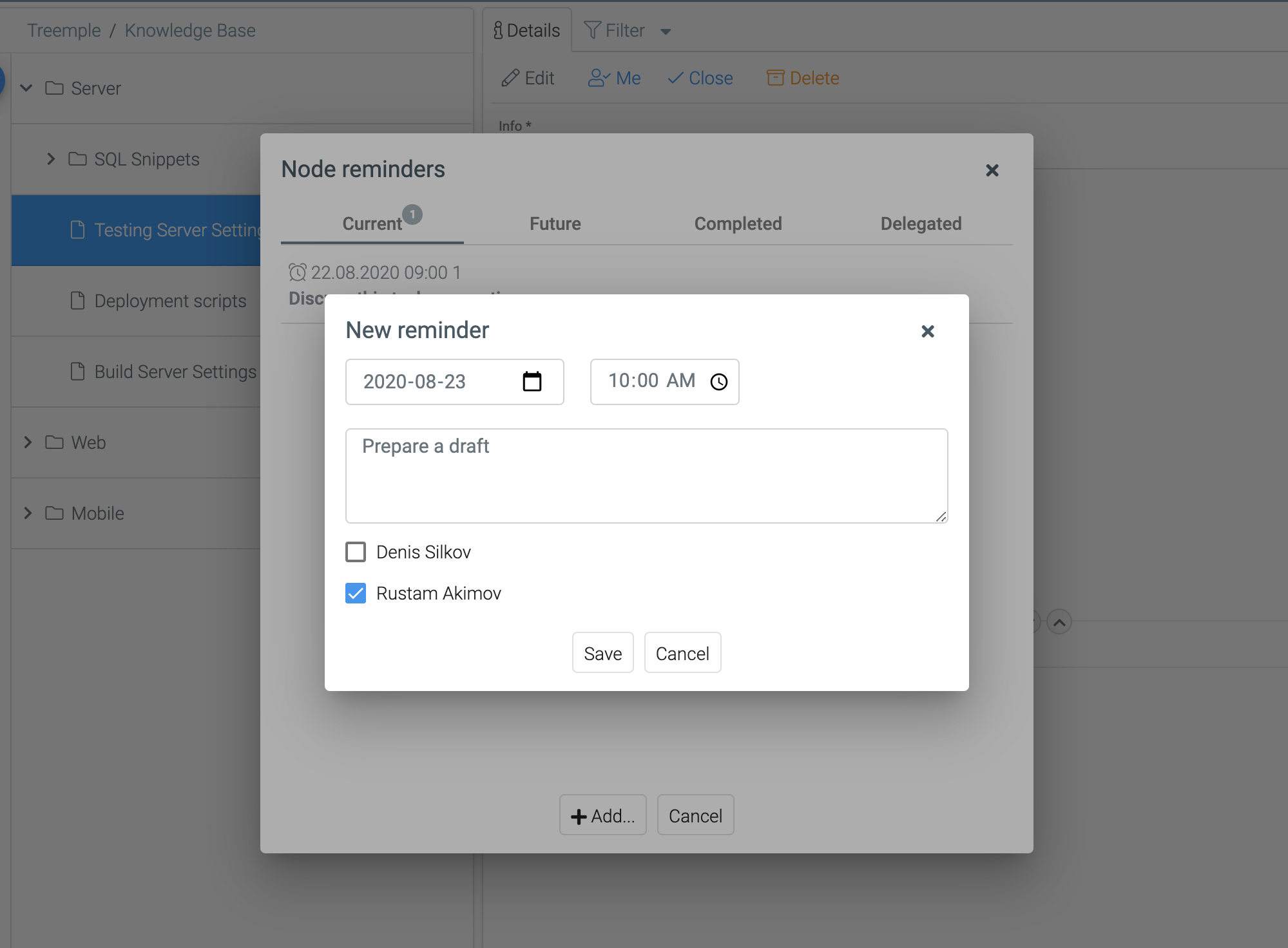
Task: Click the Me label in toolbar
Action: pyautogui.click(x=628, y=78)
